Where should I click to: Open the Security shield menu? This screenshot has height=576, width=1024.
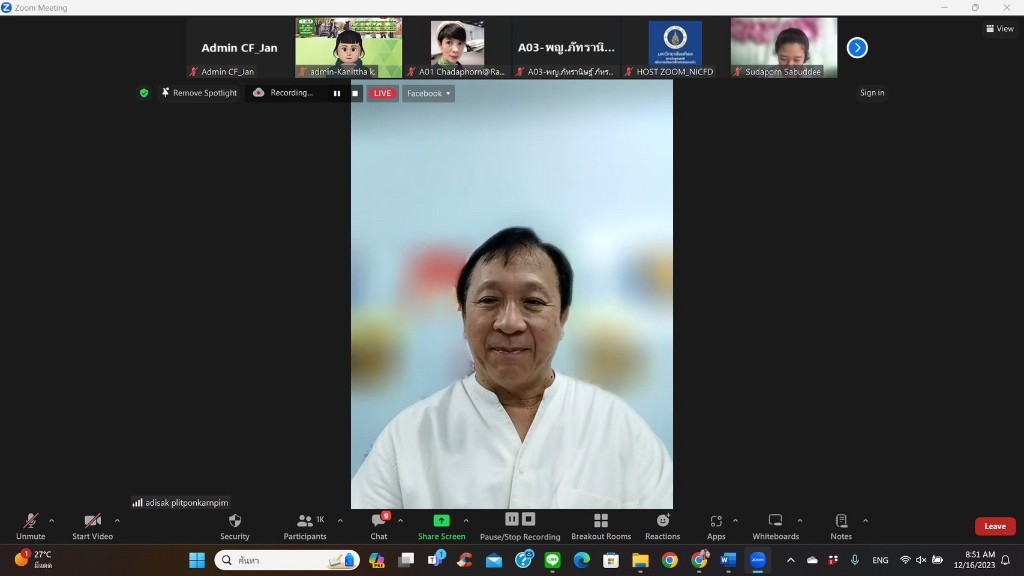[x=235, y=526]
